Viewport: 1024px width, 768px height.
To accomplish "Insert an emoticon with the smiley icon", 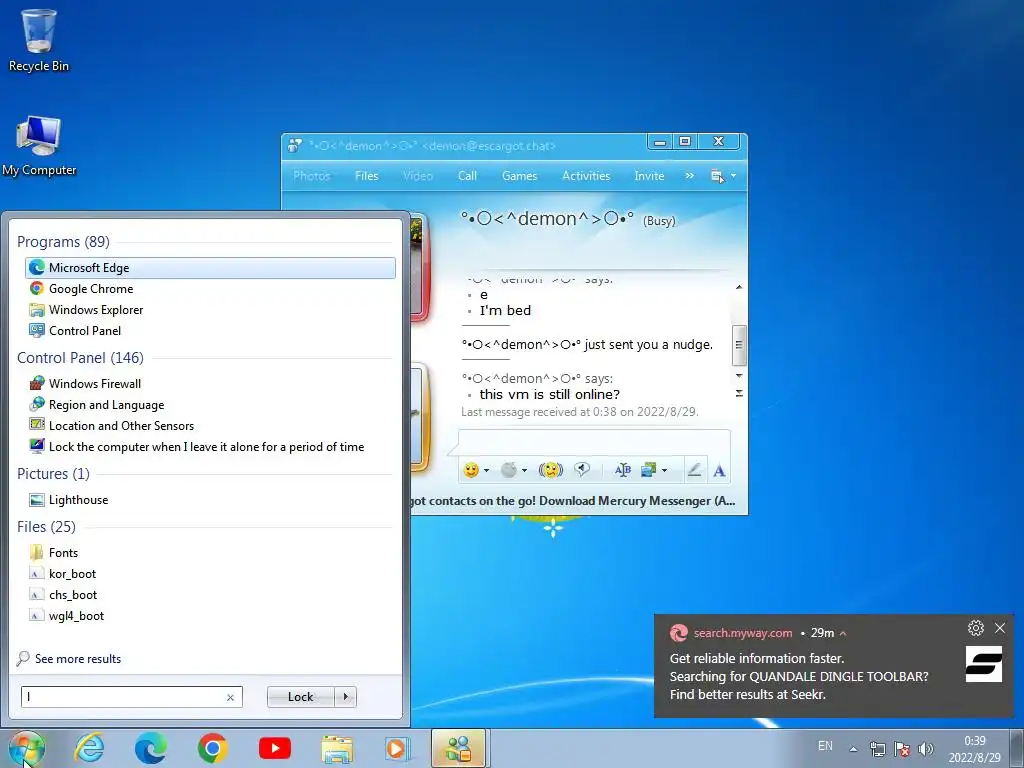I will pos(471,470).
